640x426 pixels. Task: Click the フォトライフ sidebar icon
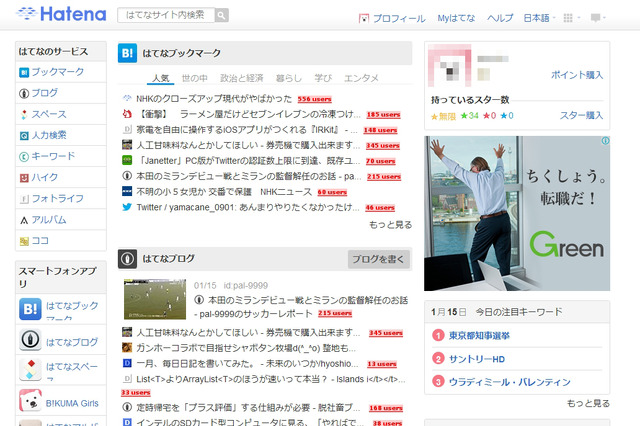pos(24,199)
